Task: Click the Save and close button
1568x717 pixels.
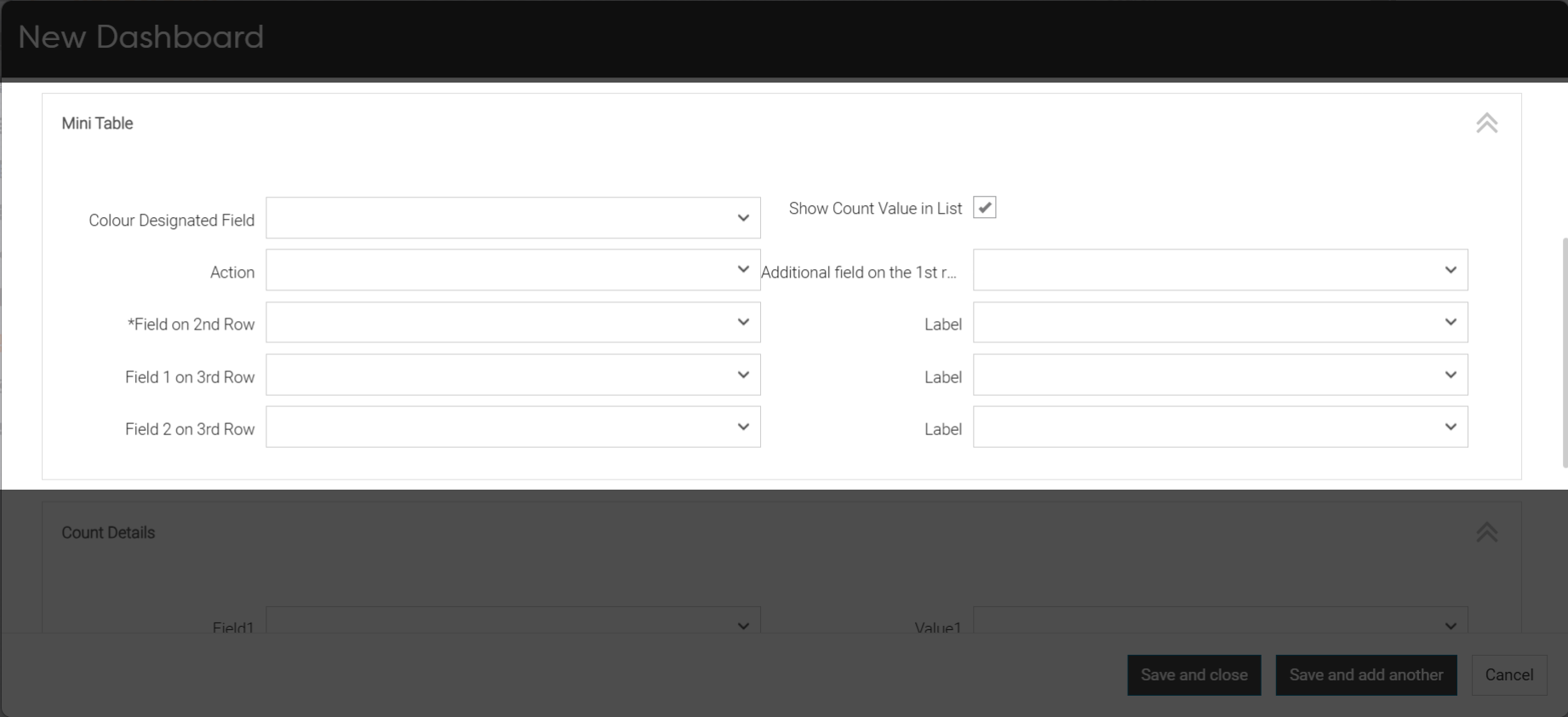Action: tap(1193, 675)
